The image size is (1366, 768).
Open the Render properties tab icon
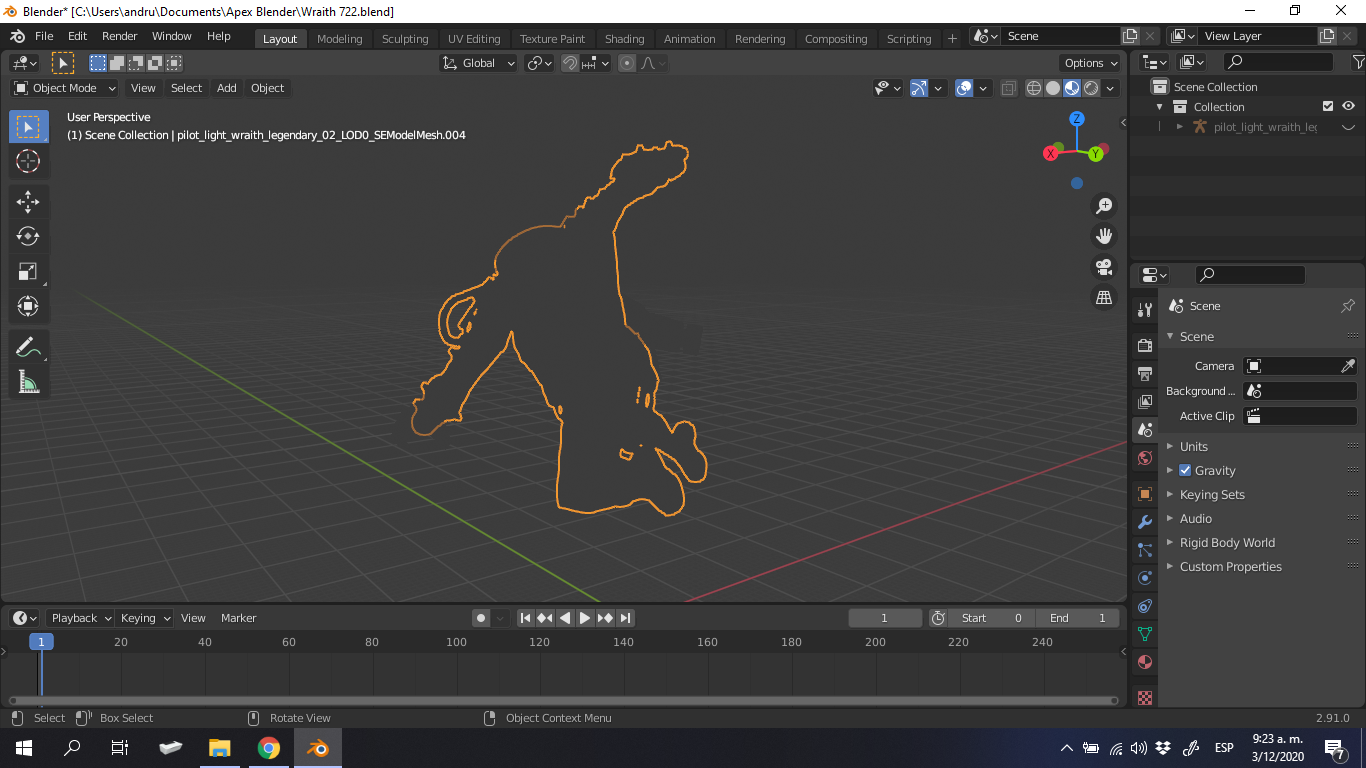tap(1145, 345)
